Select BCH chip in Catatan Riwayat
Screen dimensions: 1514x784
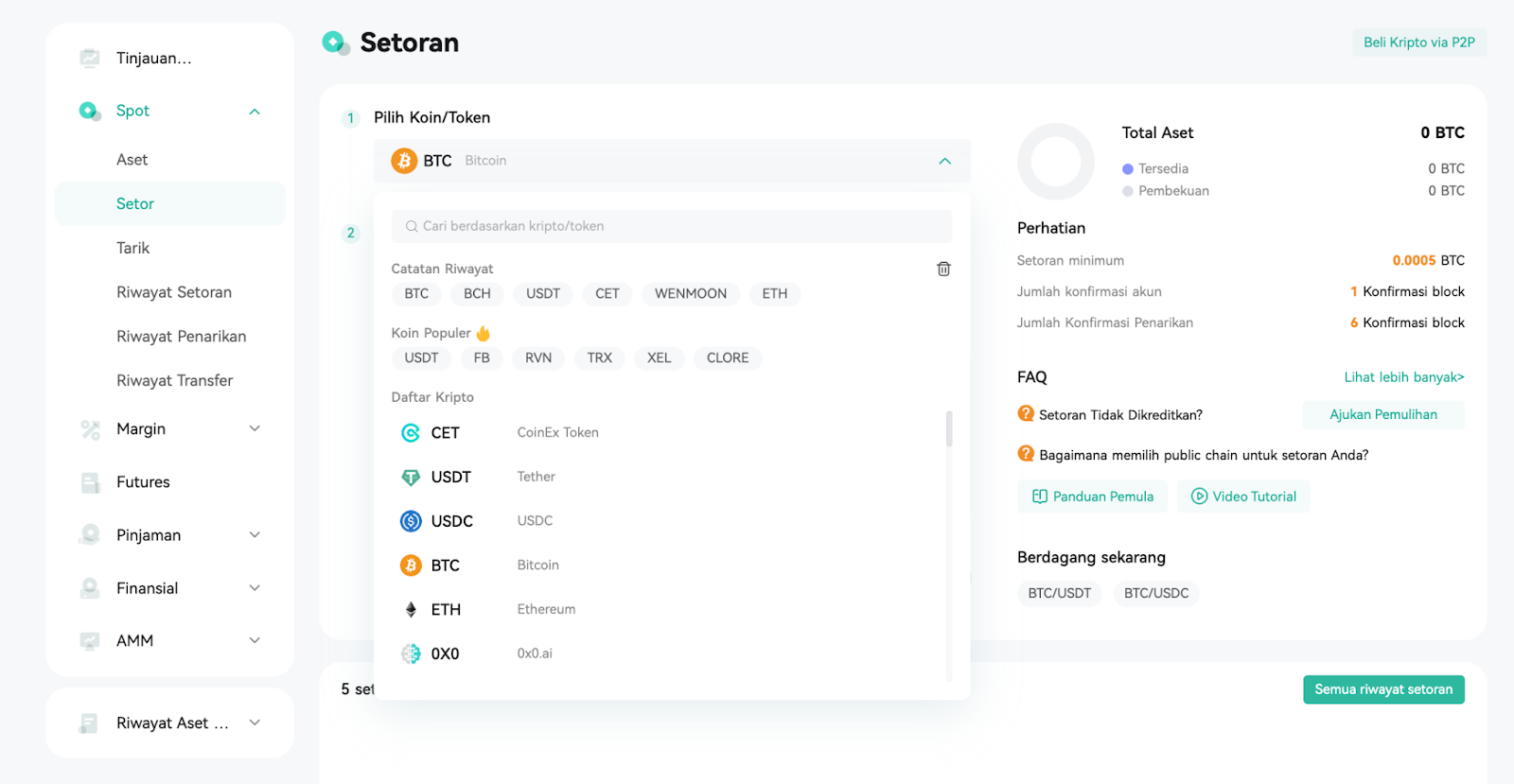477,294
